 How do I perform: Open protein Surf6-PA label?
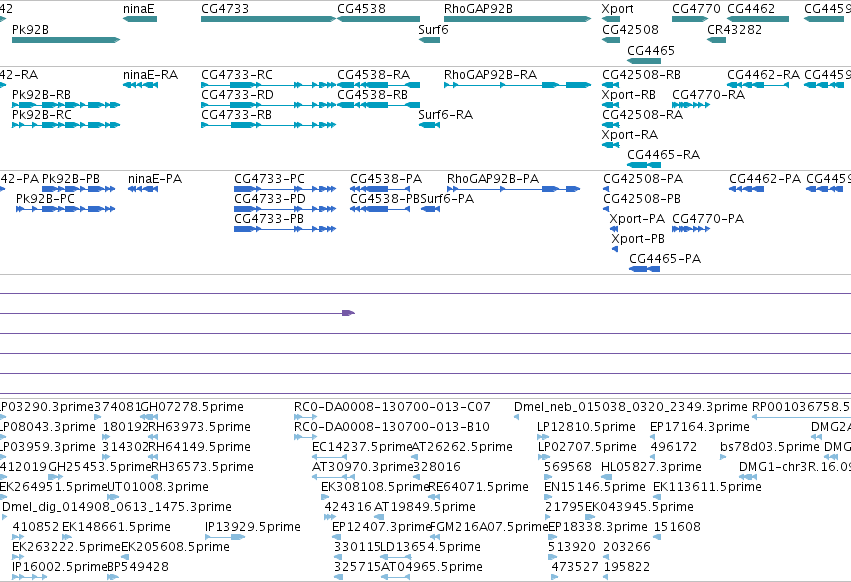tap(447, 199)
